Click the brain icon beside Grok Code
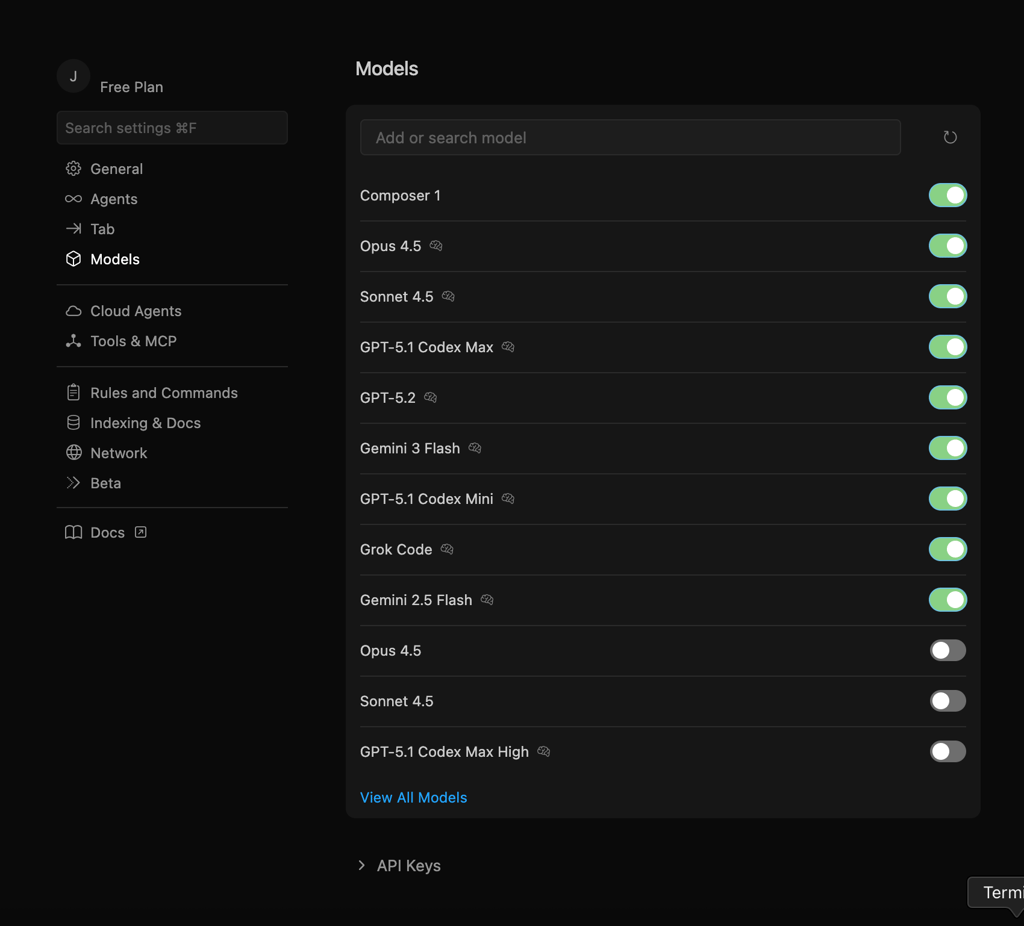The height and width of the screenshot is (926, 1024). tap(447, 549)
